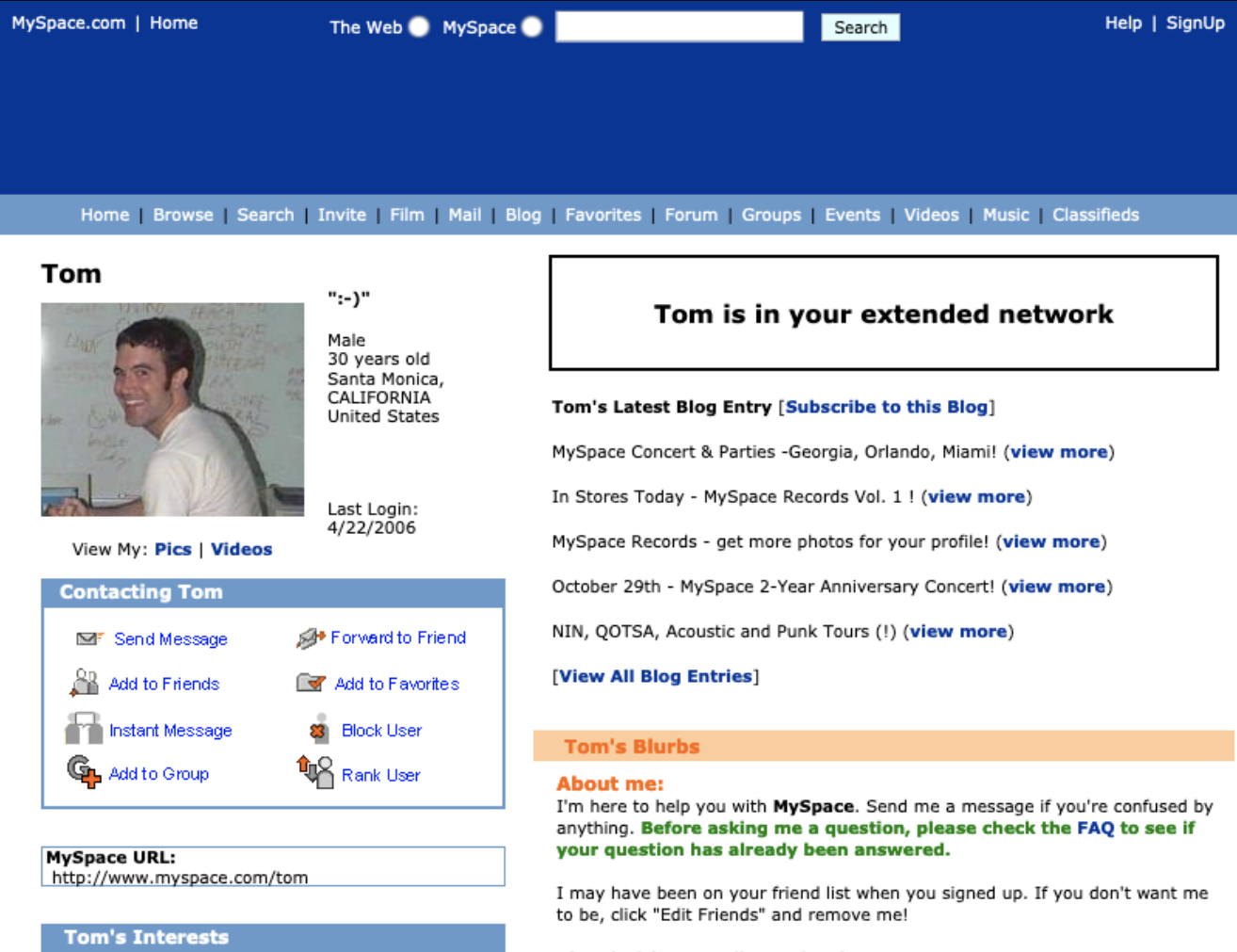This screenshot has height=952, width=1237.
Task: Click the Tom's Blurbs section header
Action: (883, 746)
